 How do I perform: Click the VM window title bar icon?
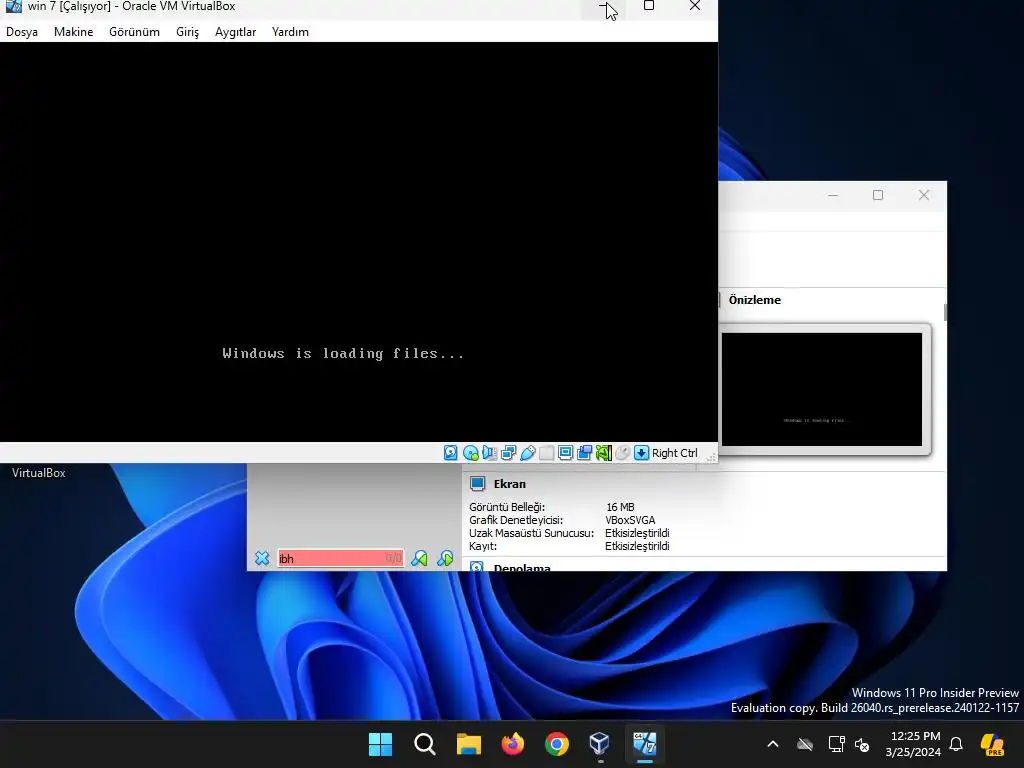13,7
